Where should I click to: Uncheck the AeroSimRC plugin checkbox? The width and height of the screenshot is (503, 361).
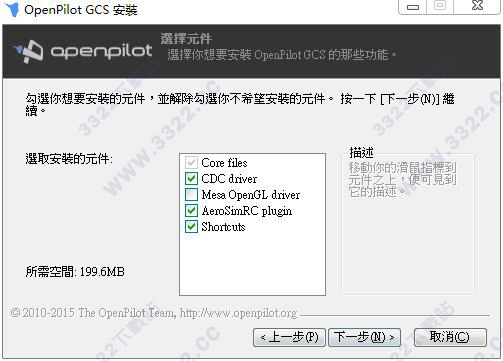pyautogui.click(x=191, y=211)
